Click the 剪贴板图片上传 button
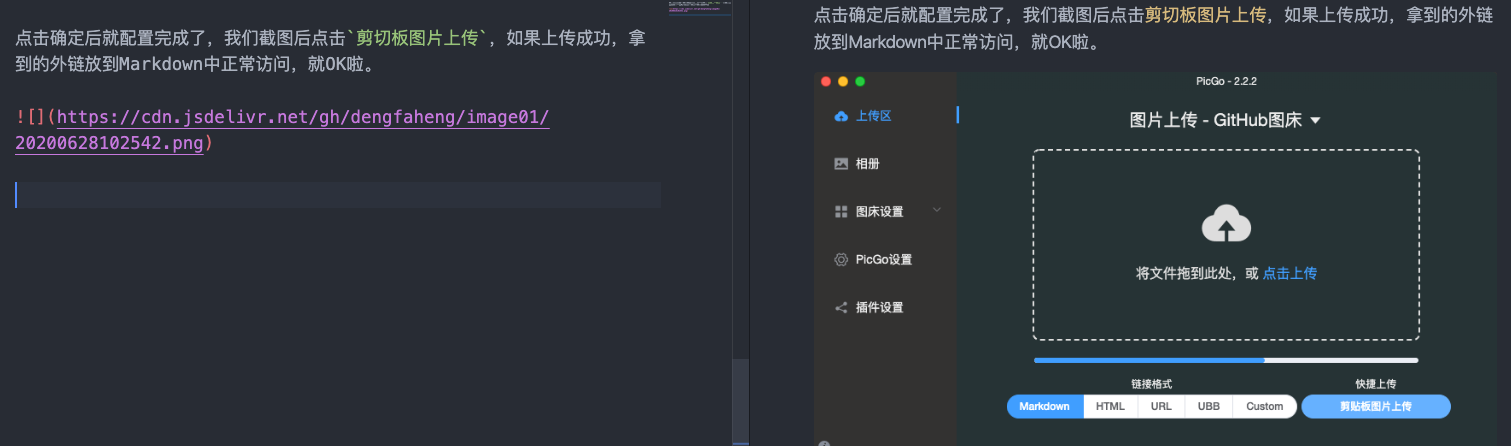 (1375, 407)
